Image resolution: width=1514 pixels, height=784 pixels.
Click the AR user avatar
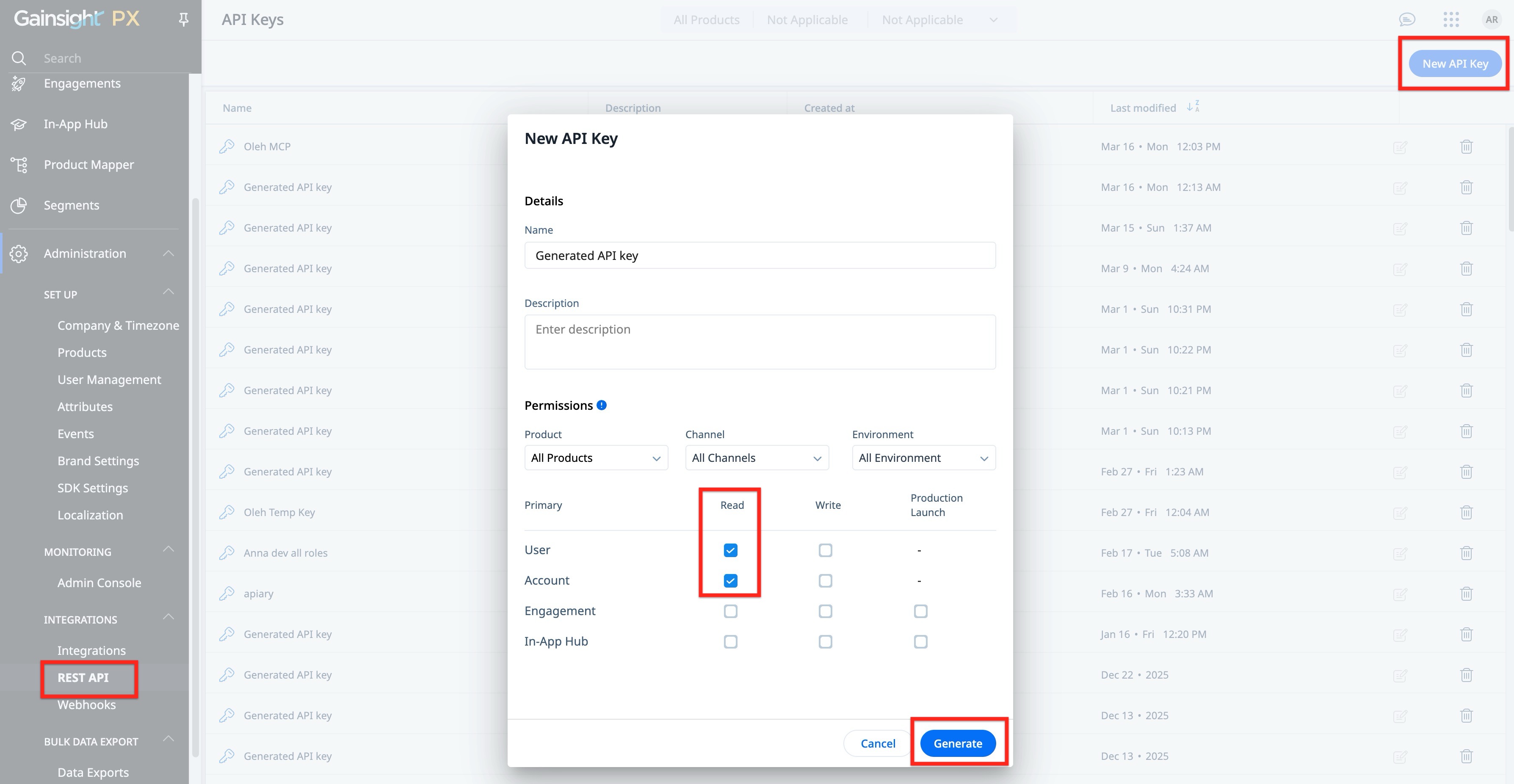click(1491, 20)
